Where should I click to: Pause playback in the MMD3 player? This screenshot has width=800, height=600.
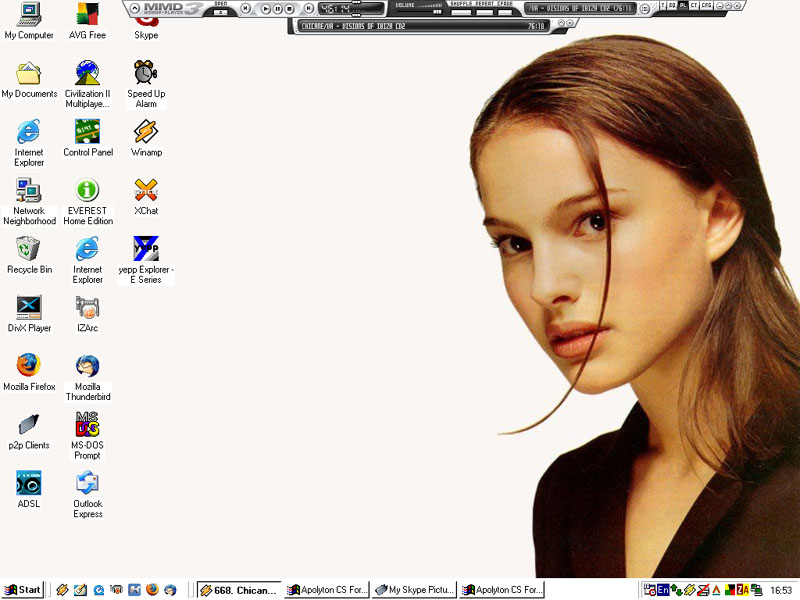coord(277,9)
